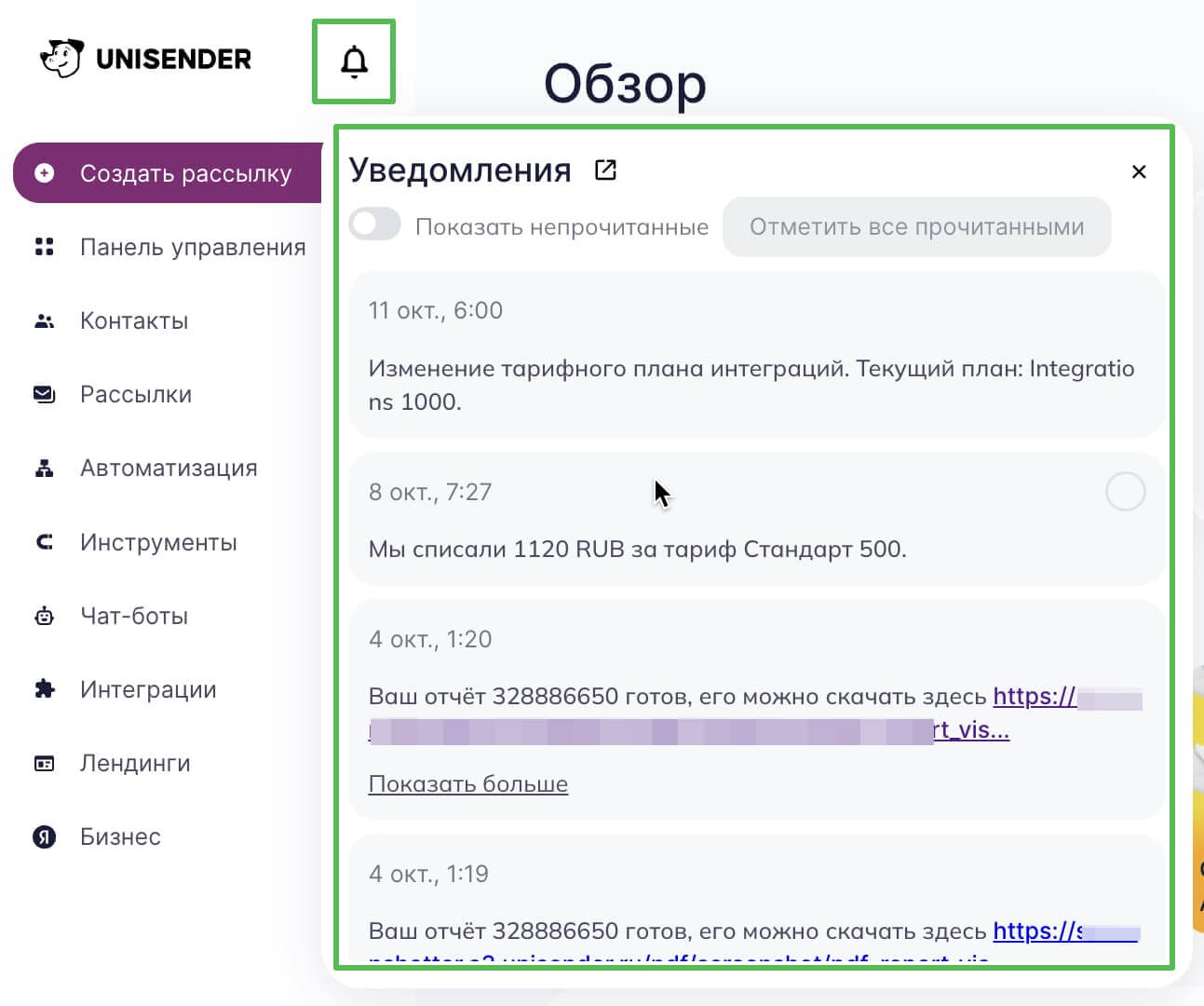Click the 4 окт., 1:19 timestamp
The width and height of the screenshot is (1204, 1006).
point(428,874)
